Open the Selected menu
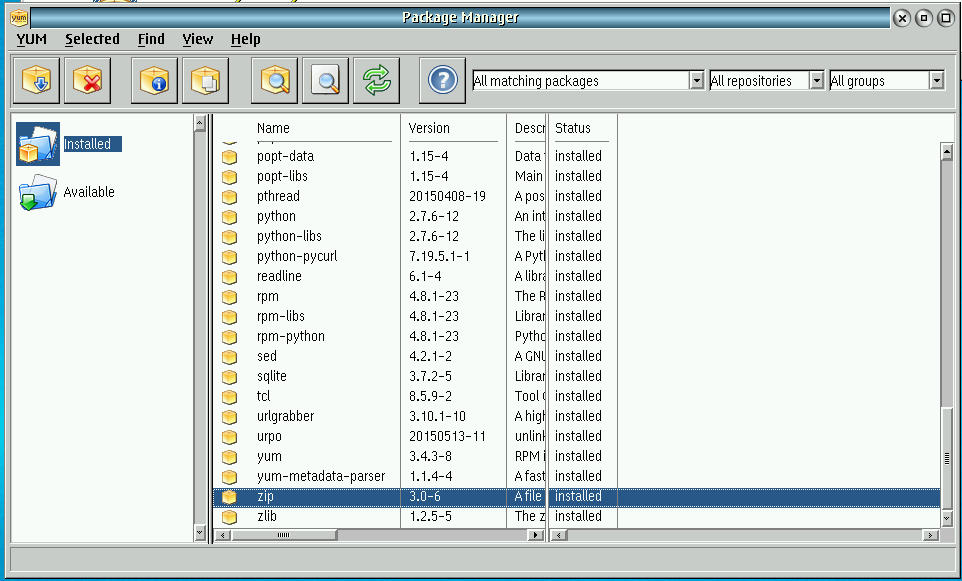 (x=92, y=39)
